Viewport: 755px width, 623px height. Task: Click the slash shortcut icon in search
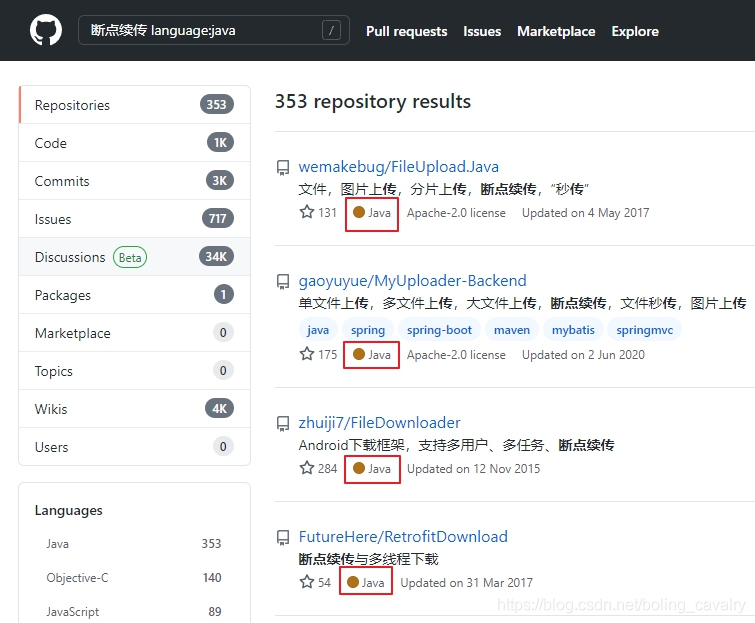tap(331, 30)
